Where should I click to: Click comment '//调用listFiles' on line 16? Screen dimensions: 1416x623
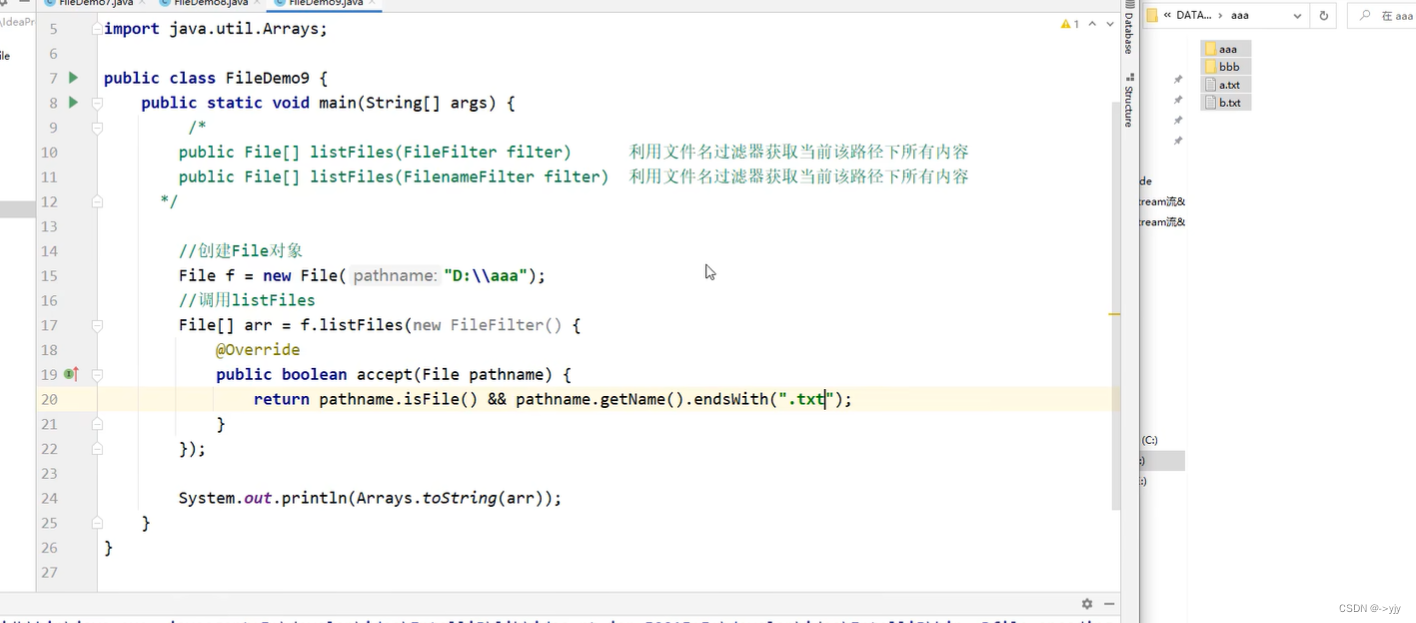coord(247,300)
